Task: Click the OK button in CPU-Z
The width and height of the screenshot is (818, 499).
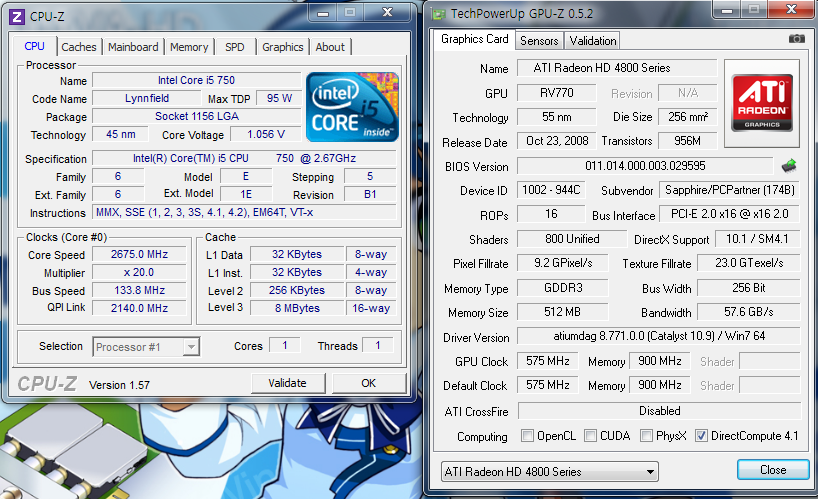Action: (368, 383)
